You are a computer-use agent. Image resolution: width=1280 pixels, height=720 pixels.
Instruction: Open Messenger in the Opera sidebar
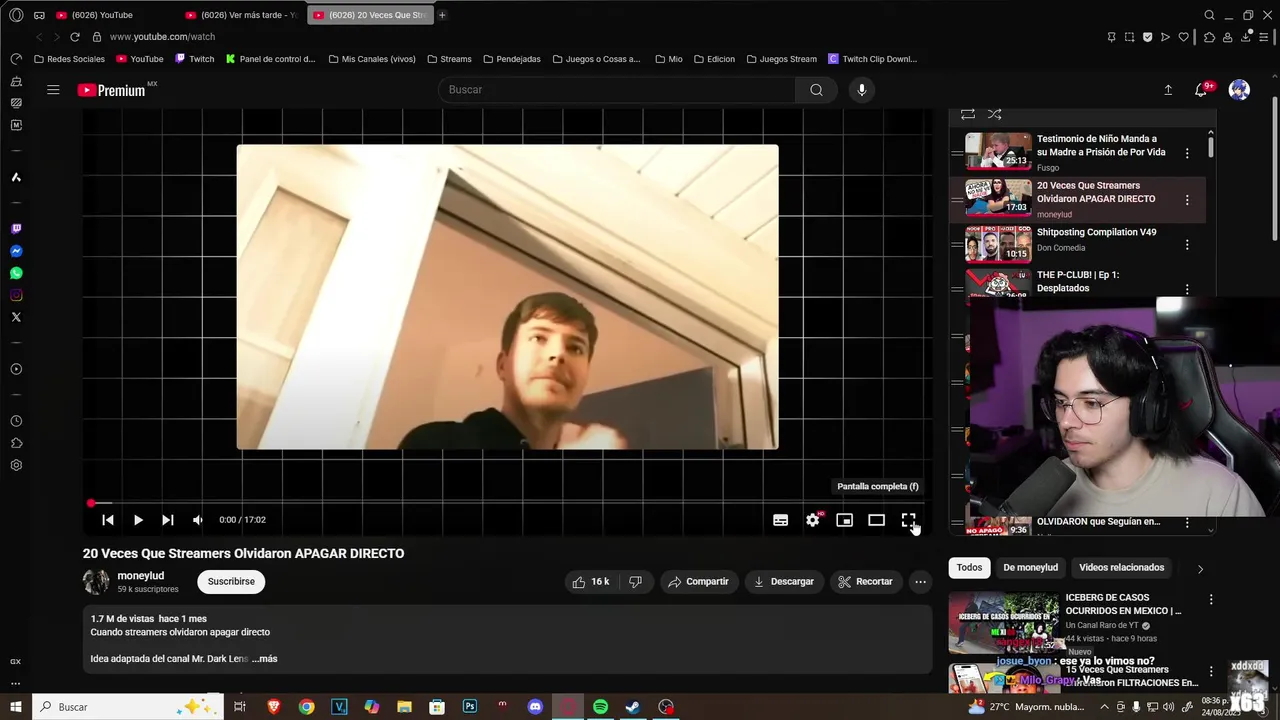click(16, 251)
